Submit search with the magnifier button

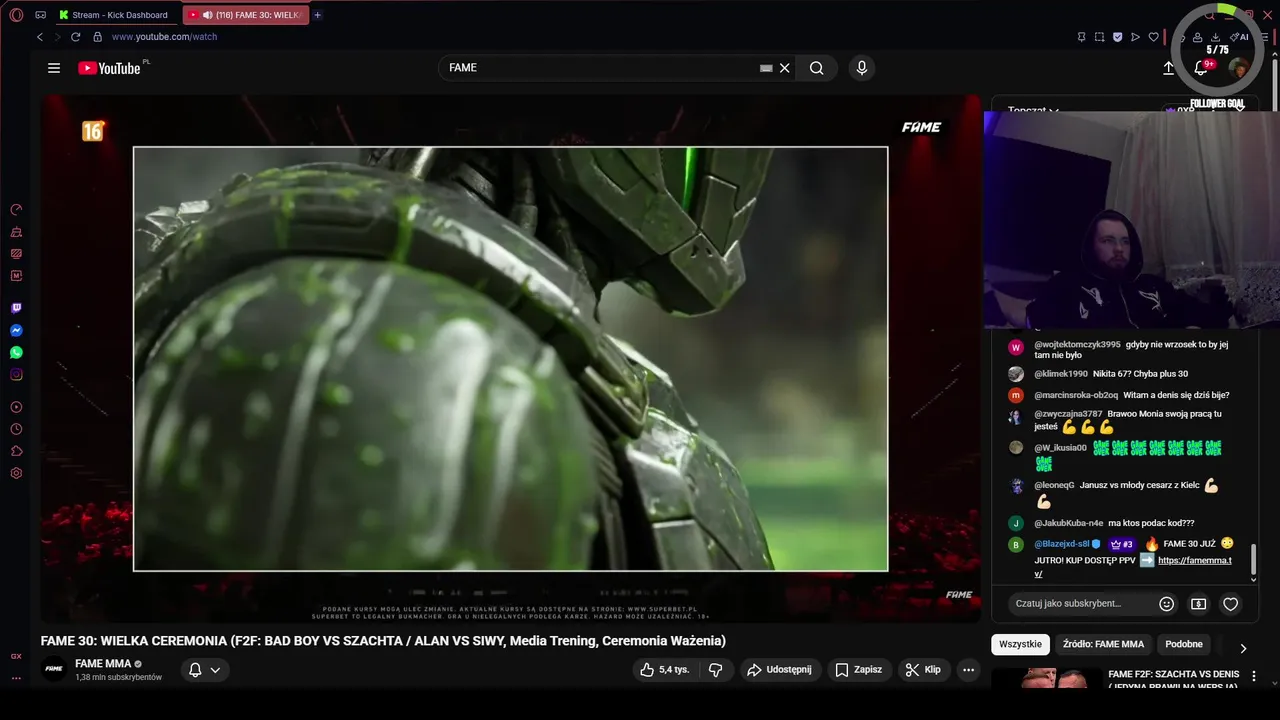[x=817, y=68]
